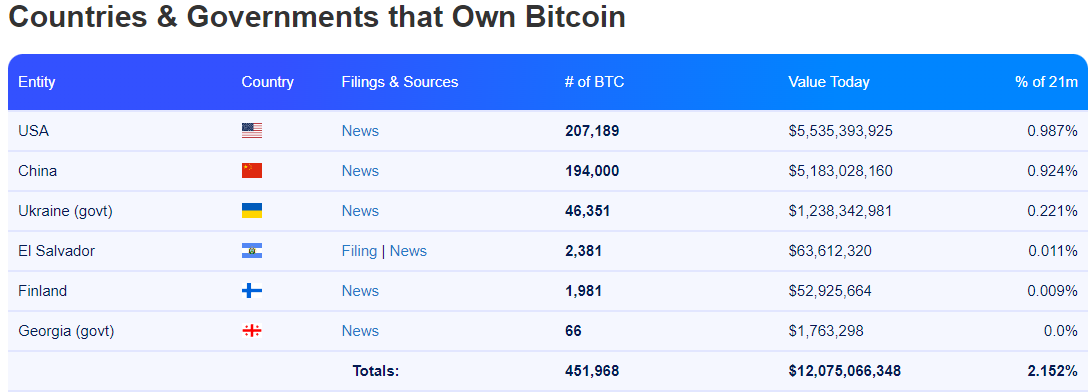Click the Filings & Sources column header
Viewport: 1091px width, 392px height.
pos(399,82)
